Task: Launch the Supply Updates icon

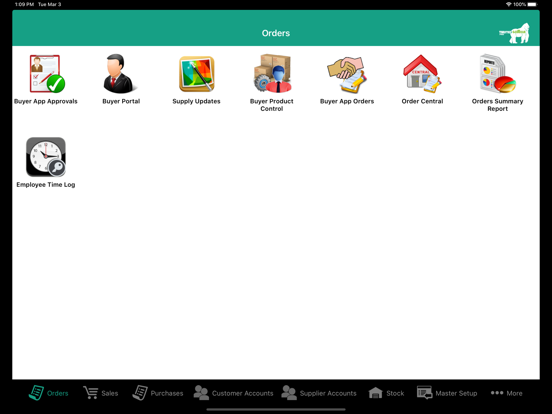Action: coord(196,74)
